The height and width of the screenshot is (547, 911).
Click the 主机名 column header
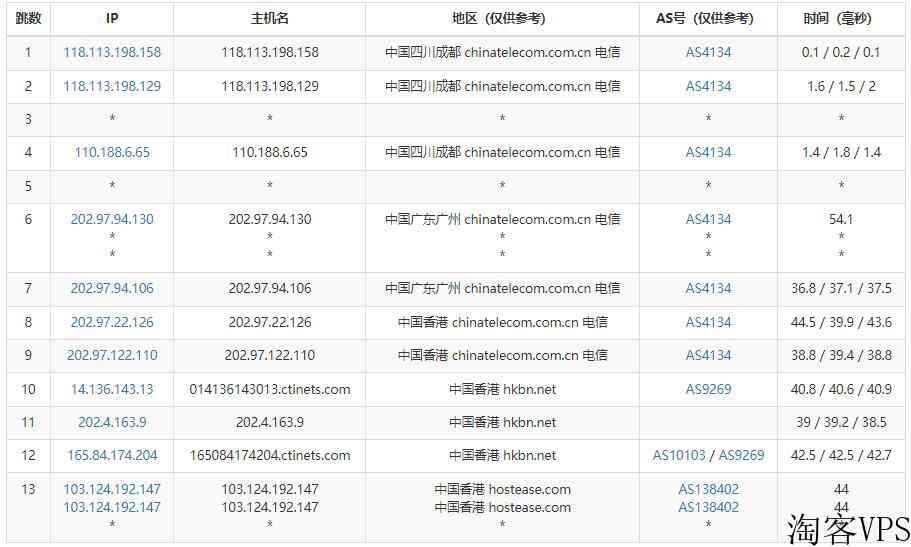click(270, 19)
